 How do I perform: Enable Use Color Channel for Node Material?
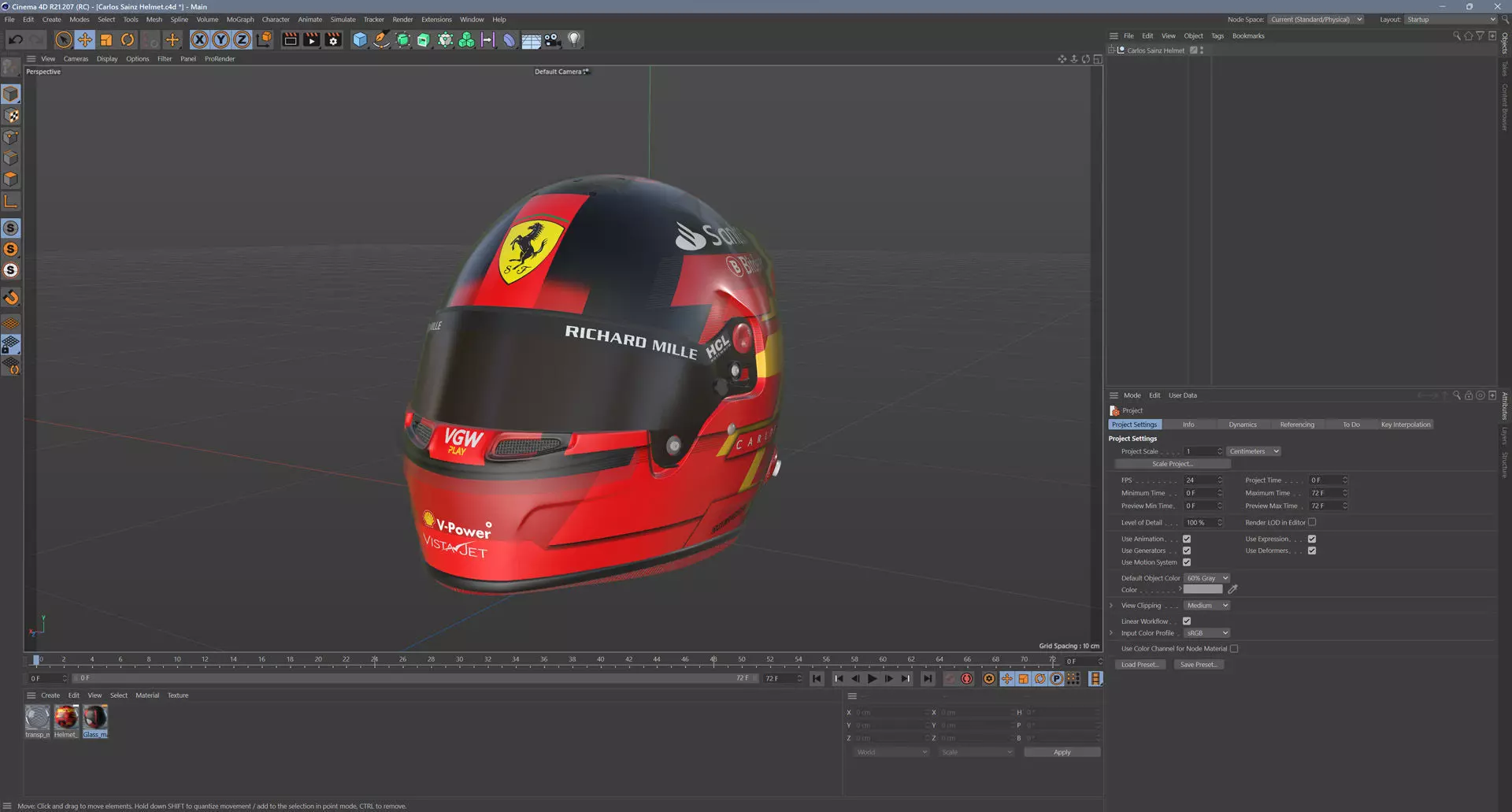click(x=1234, y=649)
